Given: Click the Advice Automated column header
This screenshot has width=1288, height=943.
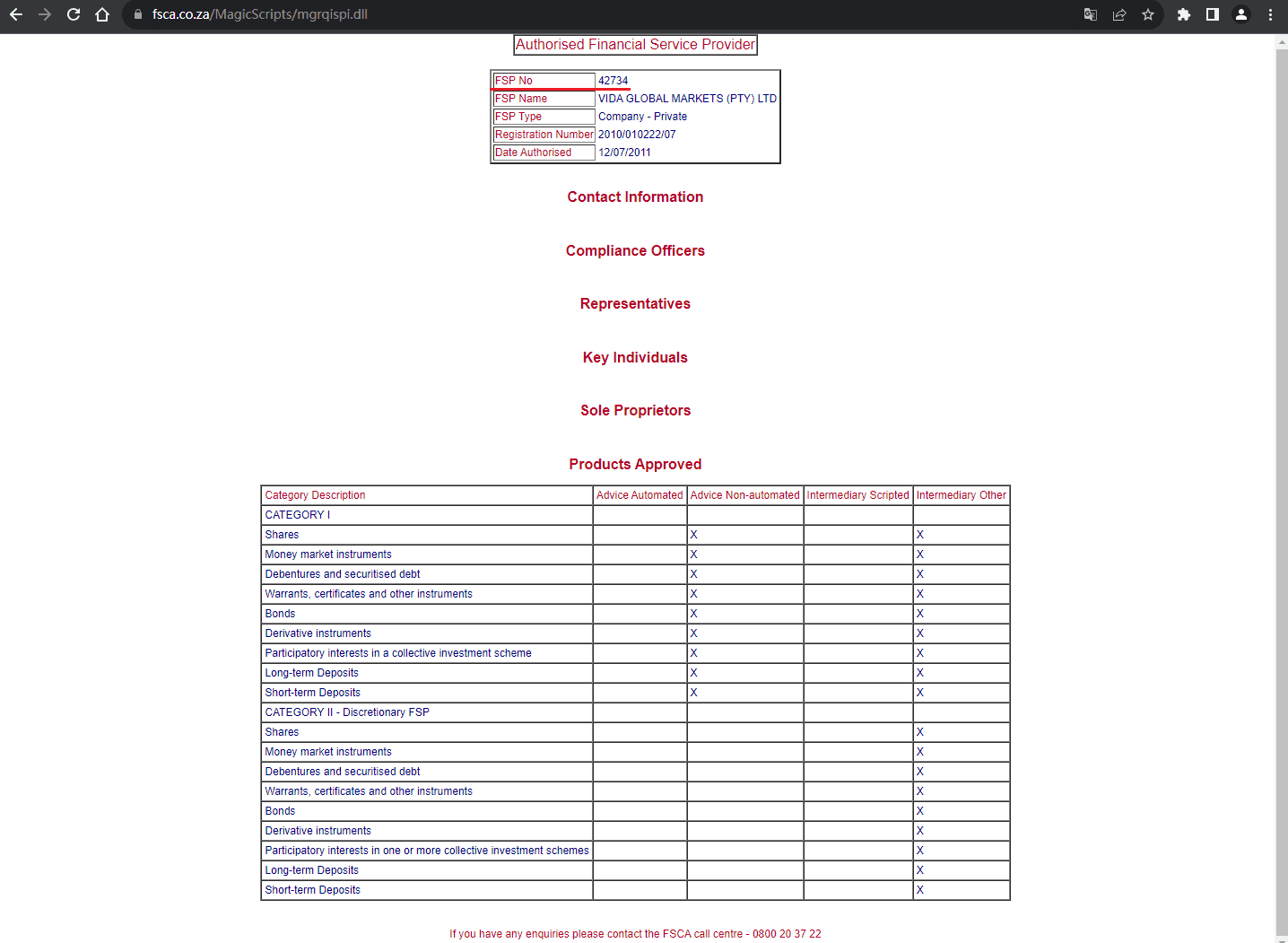Looking at the screenshot, I should coord(640,495).
